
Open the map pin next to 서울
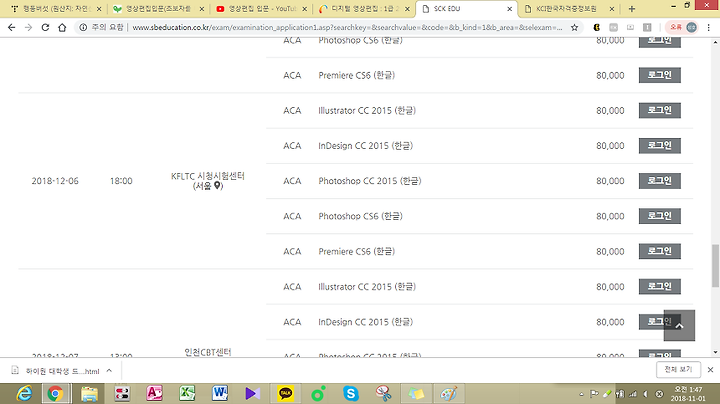(x=218, y=185)
